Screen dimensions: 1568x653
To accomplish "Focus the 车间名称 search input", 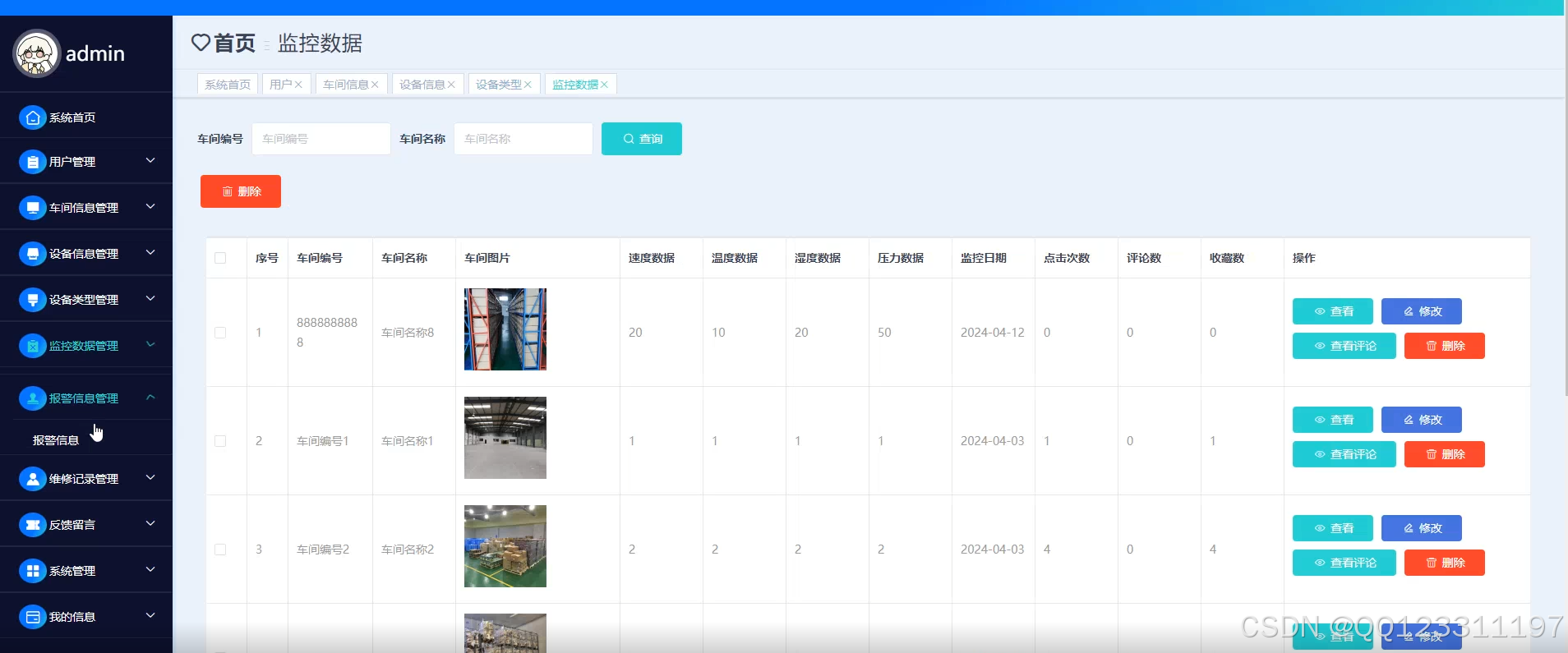I will tap(523, 139).
